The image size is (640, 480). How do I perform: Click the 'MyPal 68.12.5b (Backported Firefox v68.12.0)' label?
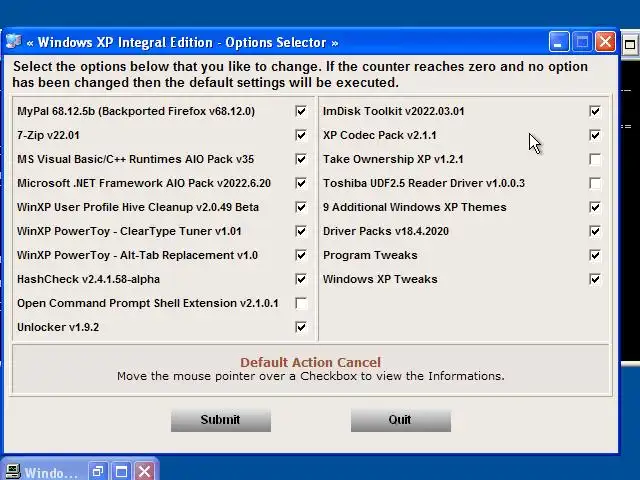tap(136, 111)
